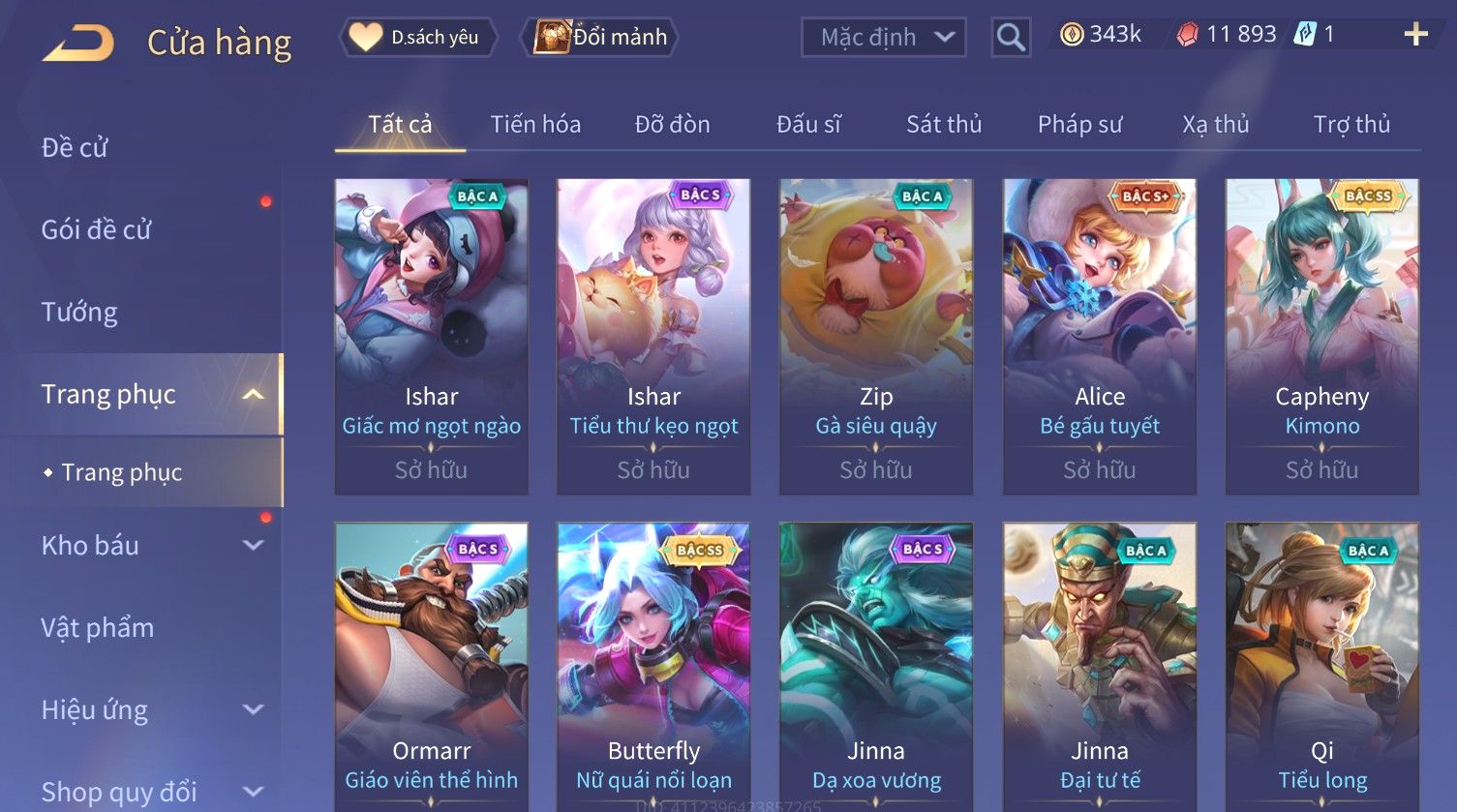Viewport: 1457px width, 812px height.
Task: Open Tướng in the sidebar
Action: [79, 312]
